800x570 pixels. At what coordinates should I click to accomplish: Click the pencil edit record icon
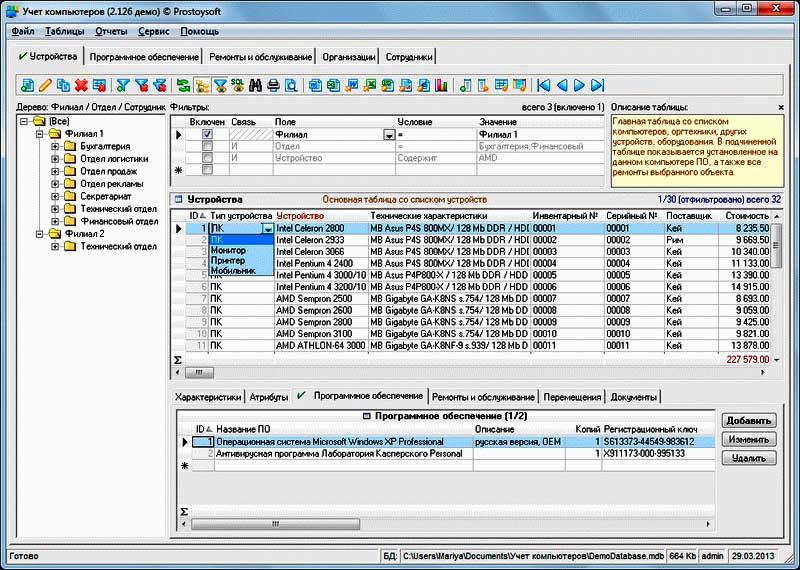[45, 86]
